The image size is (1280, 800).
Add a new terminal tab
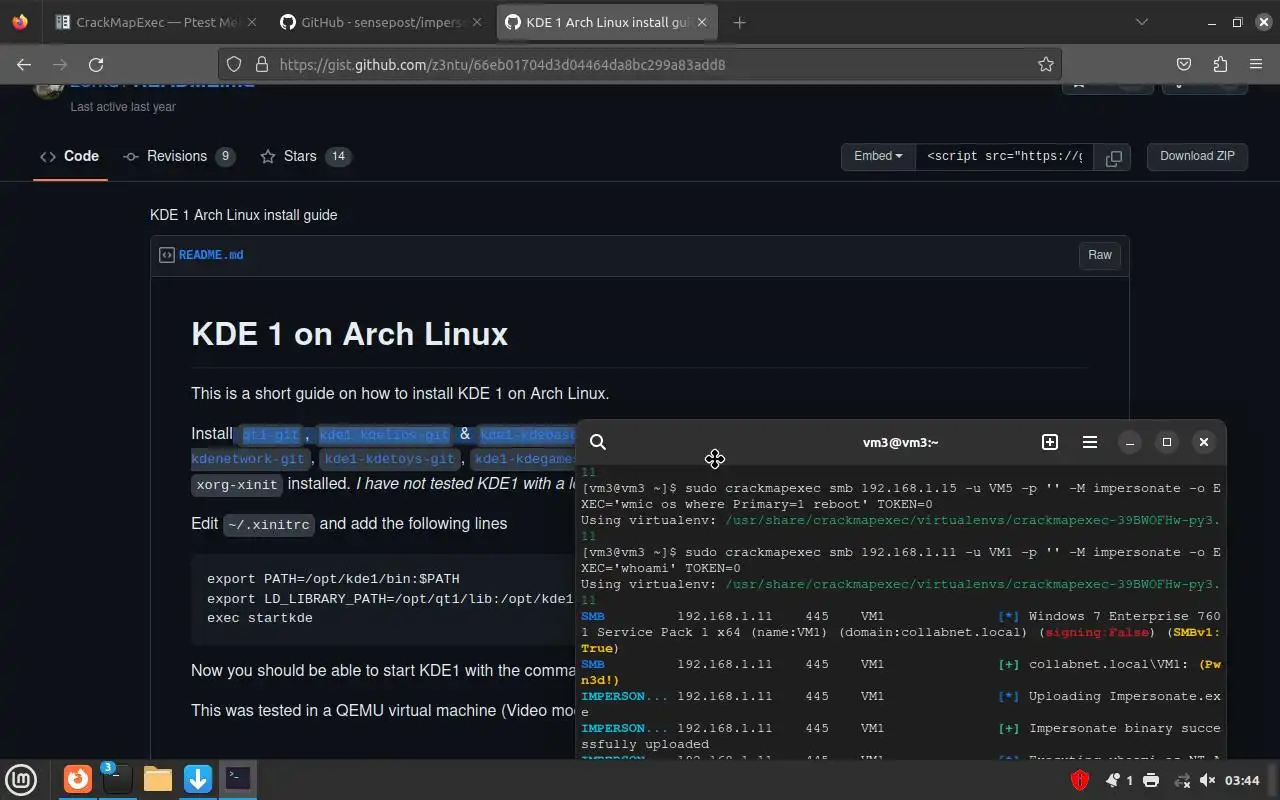click(1050, 442)
